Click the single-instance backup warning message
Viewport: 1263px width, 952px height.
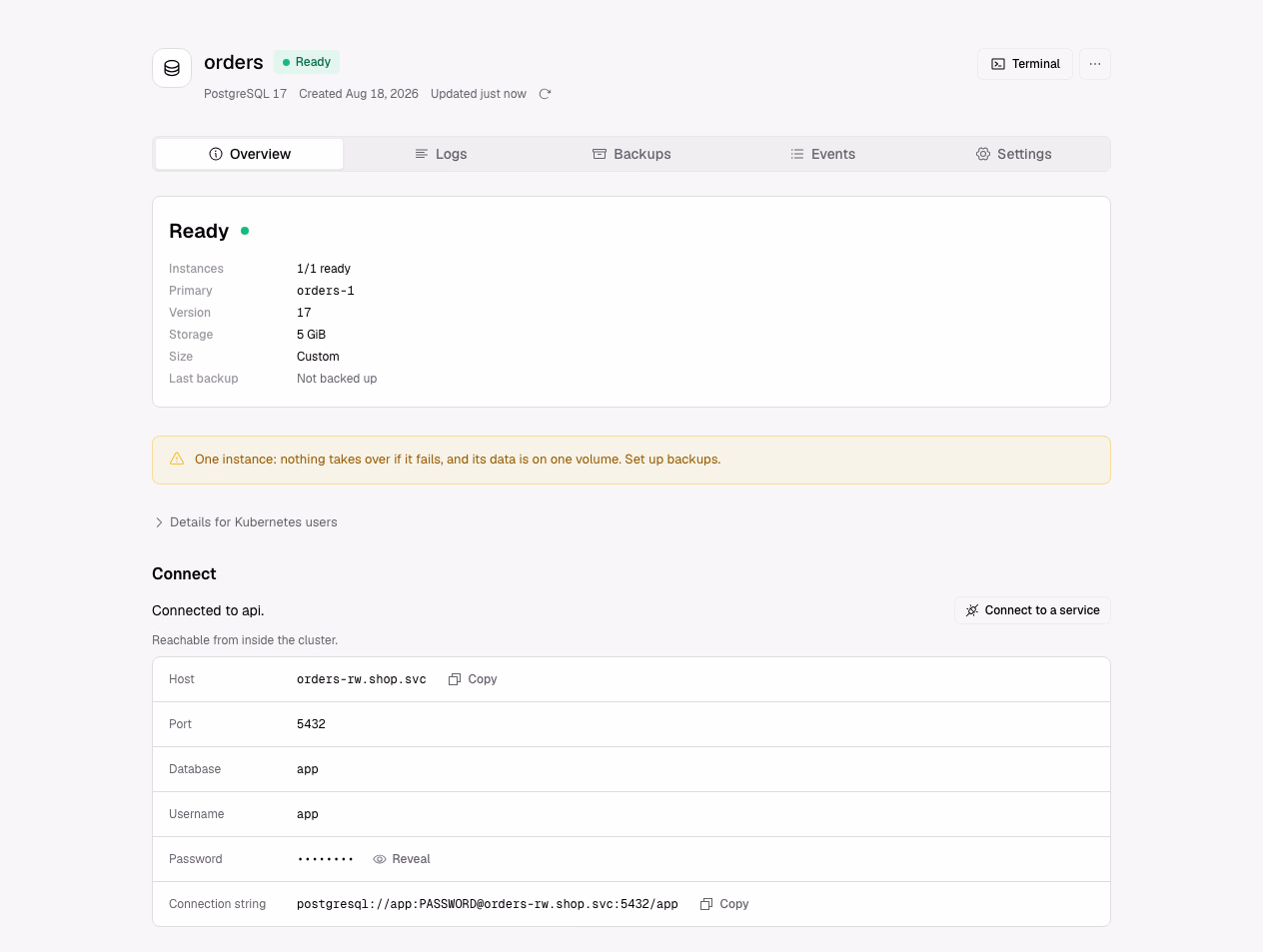pyautogui.click(x=458, y=460)
